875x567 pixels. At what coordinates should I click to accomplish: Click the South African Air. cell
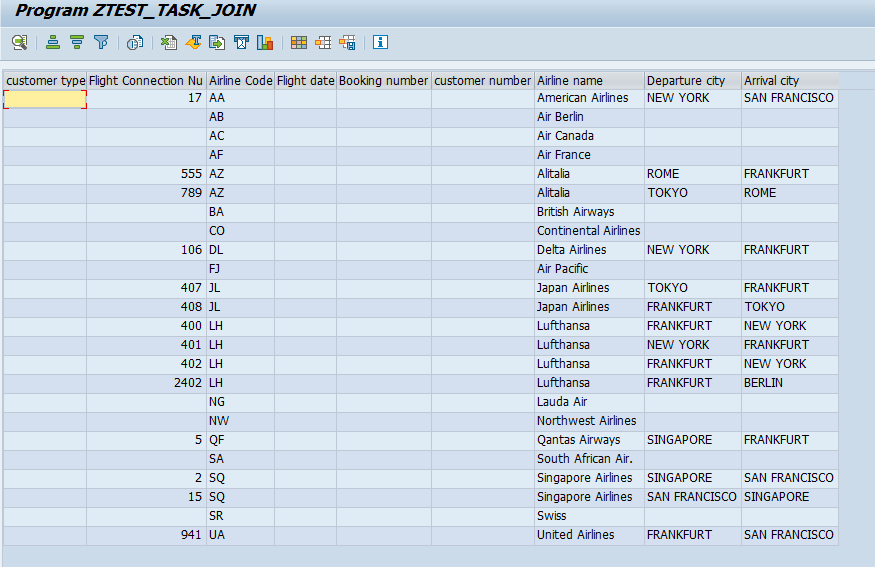589,459
